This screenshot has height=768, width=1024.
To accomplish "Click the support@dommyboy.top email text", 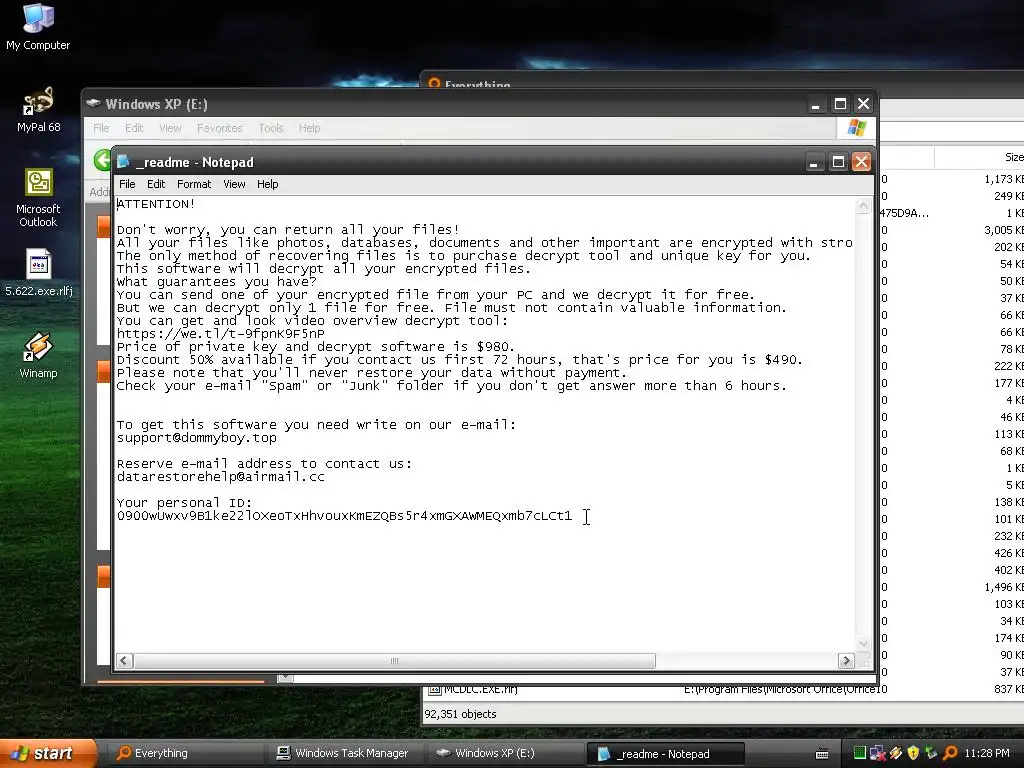I will click(x=197, y=438).
